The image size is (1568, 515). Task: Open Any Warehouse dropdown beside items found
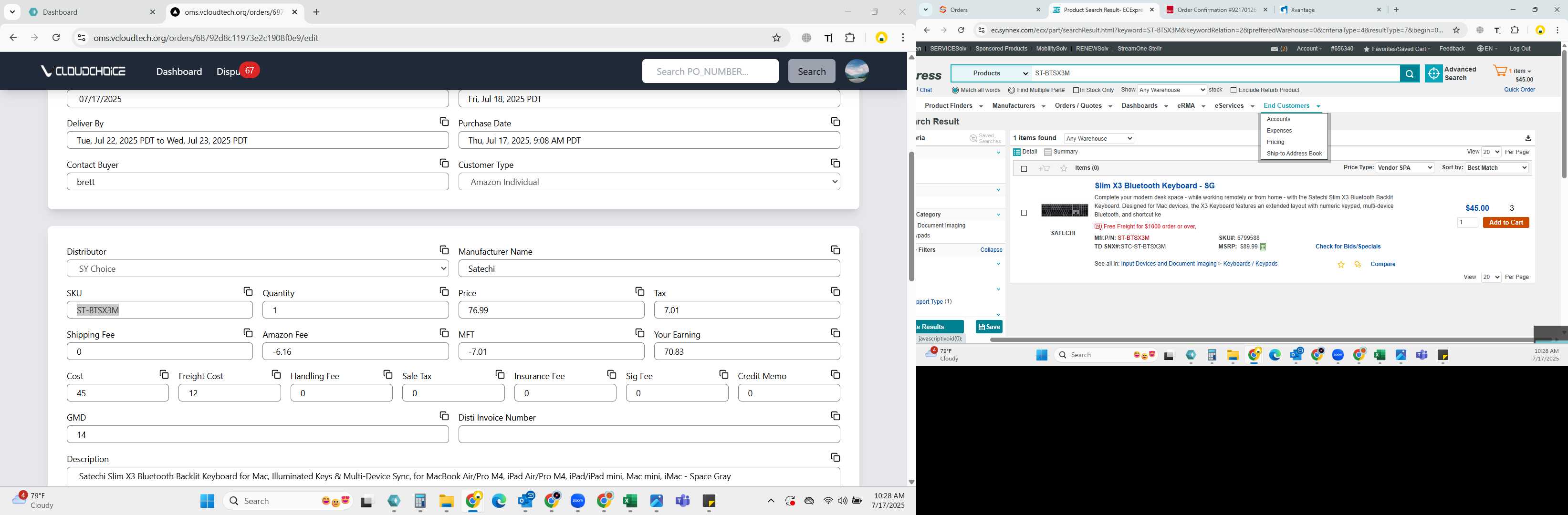(x=1098, y=139)
